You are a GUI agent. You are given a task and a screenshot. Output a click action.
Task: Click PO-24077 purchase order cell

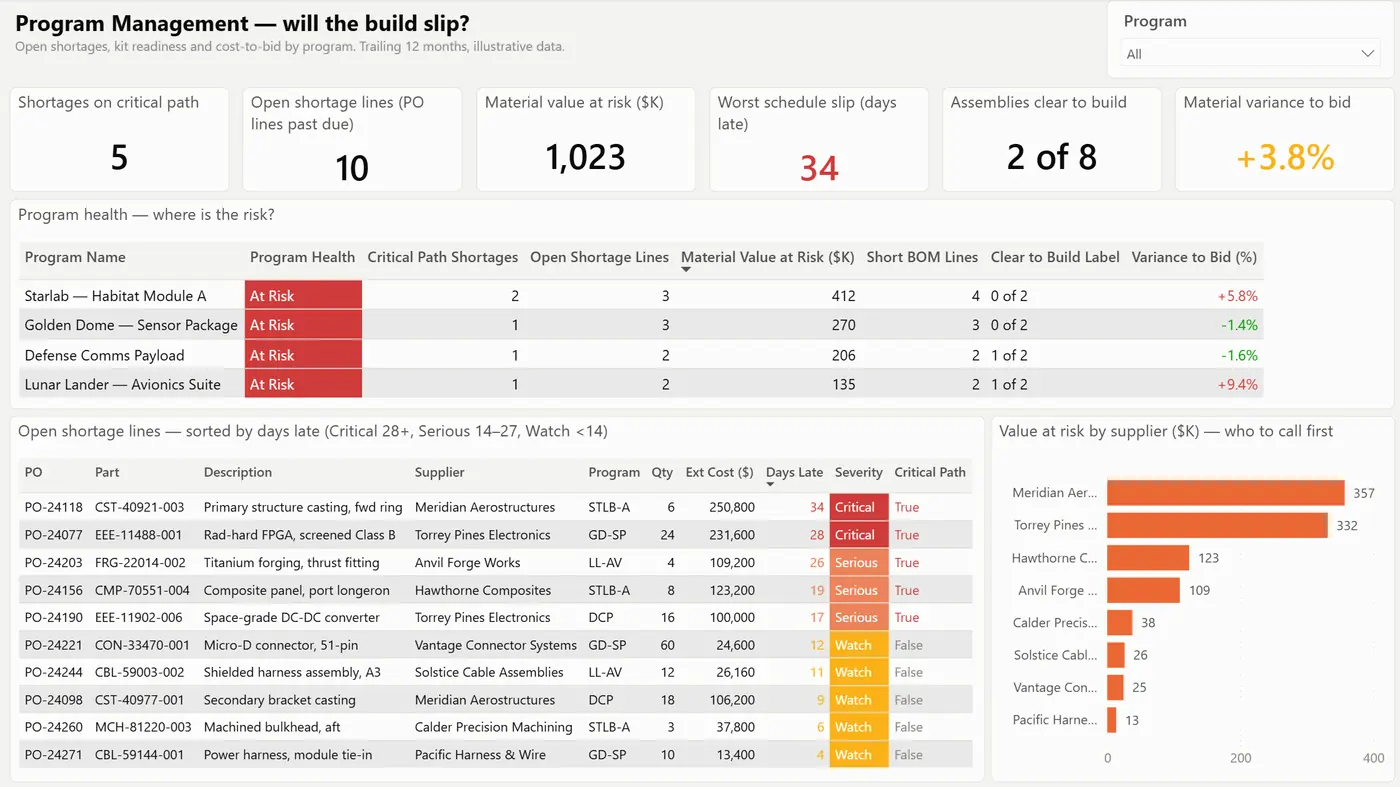(54, 535)
